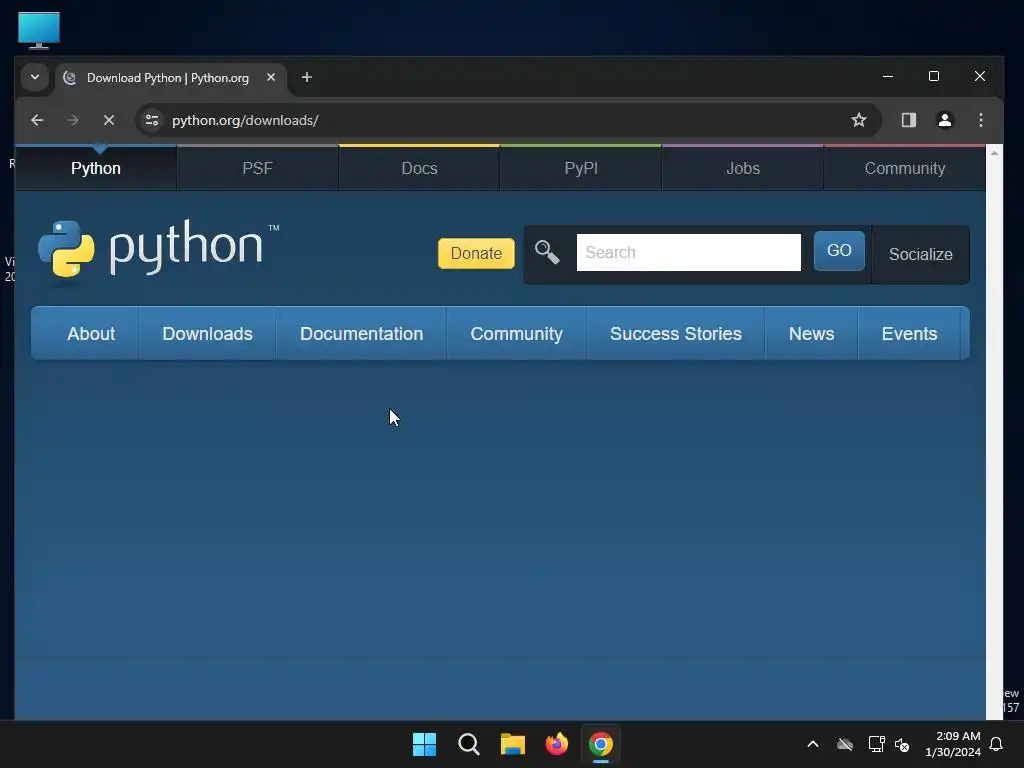The width and height of the screenshot is (1024, 768).
Task: Open the Events navigation menu
Action: (x=909, y=334)
